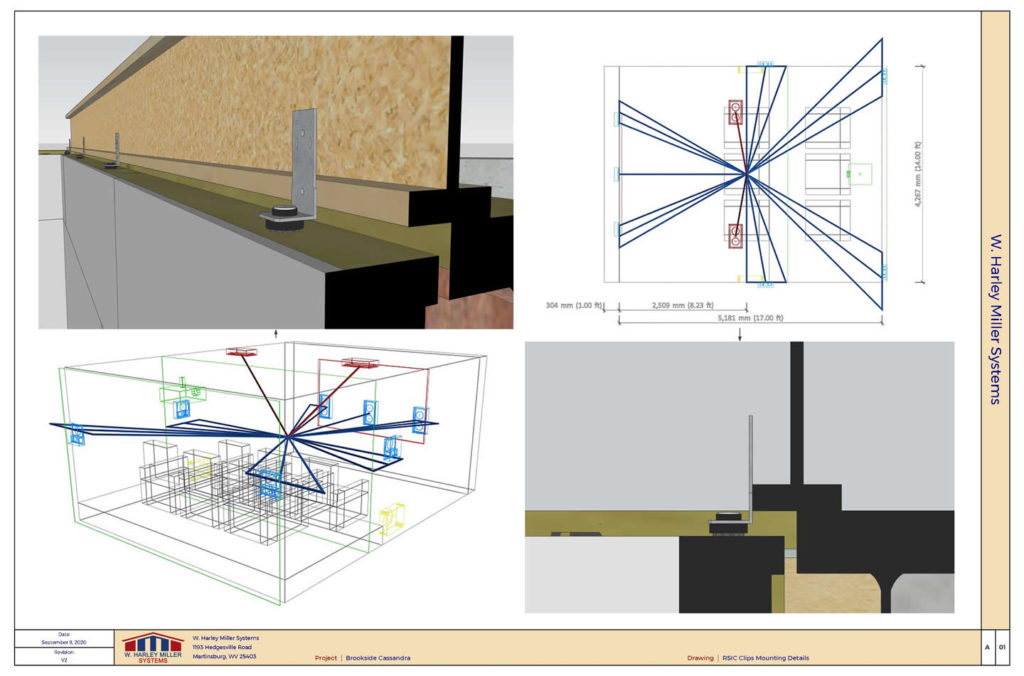
Task: Click the 'RSIC Clips Mounting Details' drawing title
Action: pyautogui.click(x=765, y=658)
